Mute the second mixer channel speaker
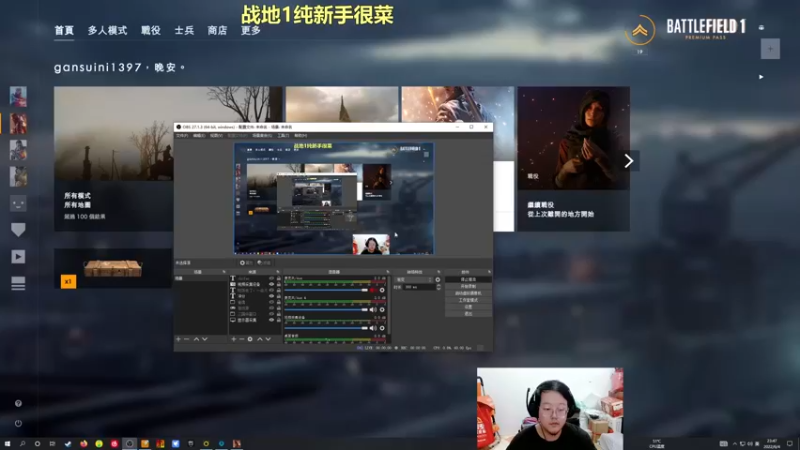 pyautogui.click(x=372, y=310)
